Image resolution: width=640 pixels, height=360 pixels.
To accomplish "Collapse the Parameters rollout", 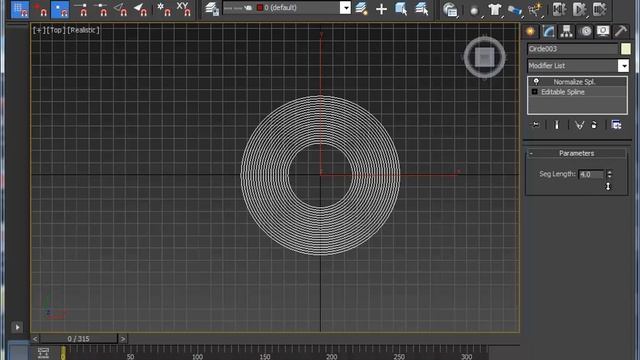I will (x=576, y=153).
